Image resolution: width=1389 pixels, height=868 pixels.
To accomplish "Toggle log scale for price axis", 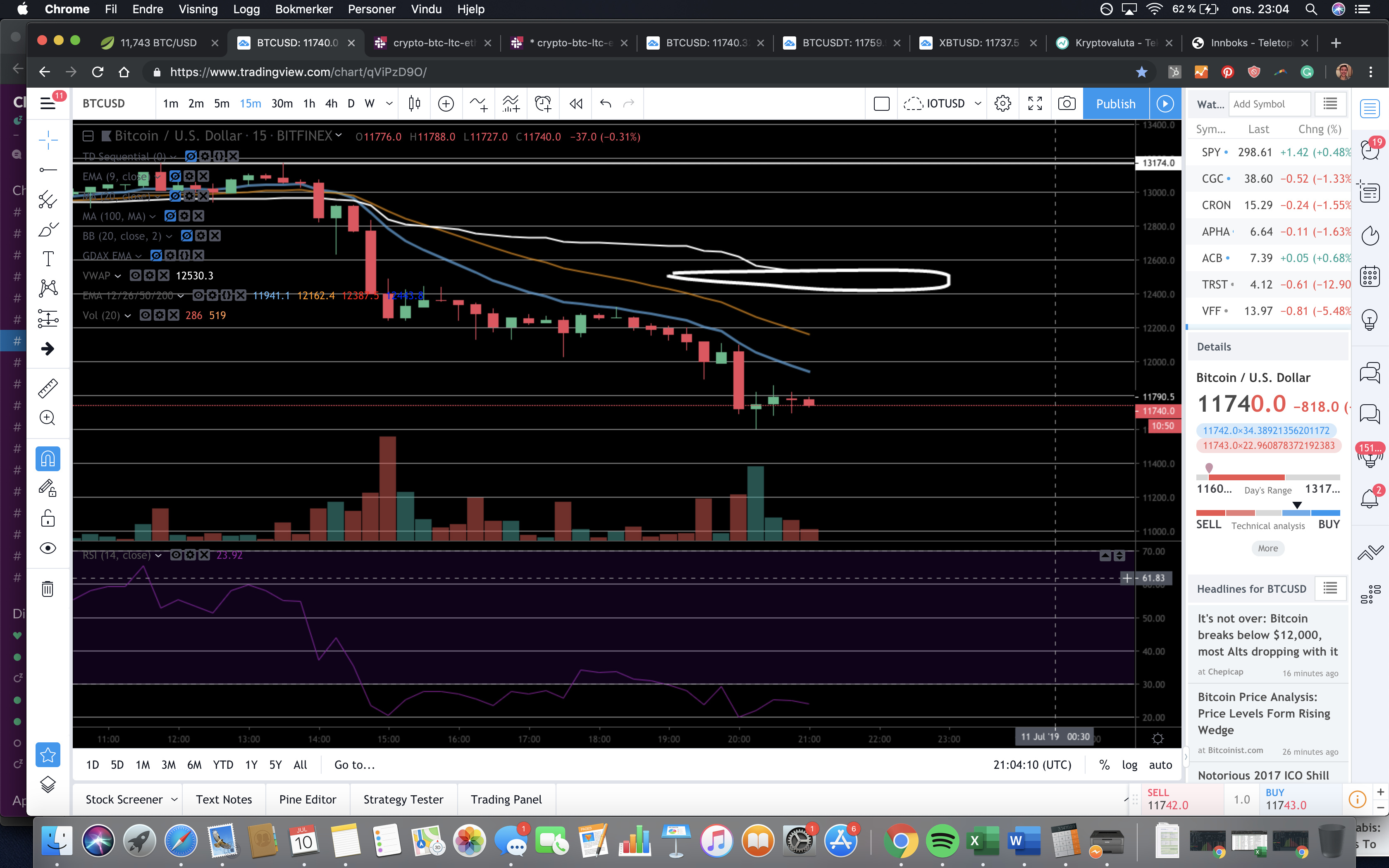I will point(1129,765).
